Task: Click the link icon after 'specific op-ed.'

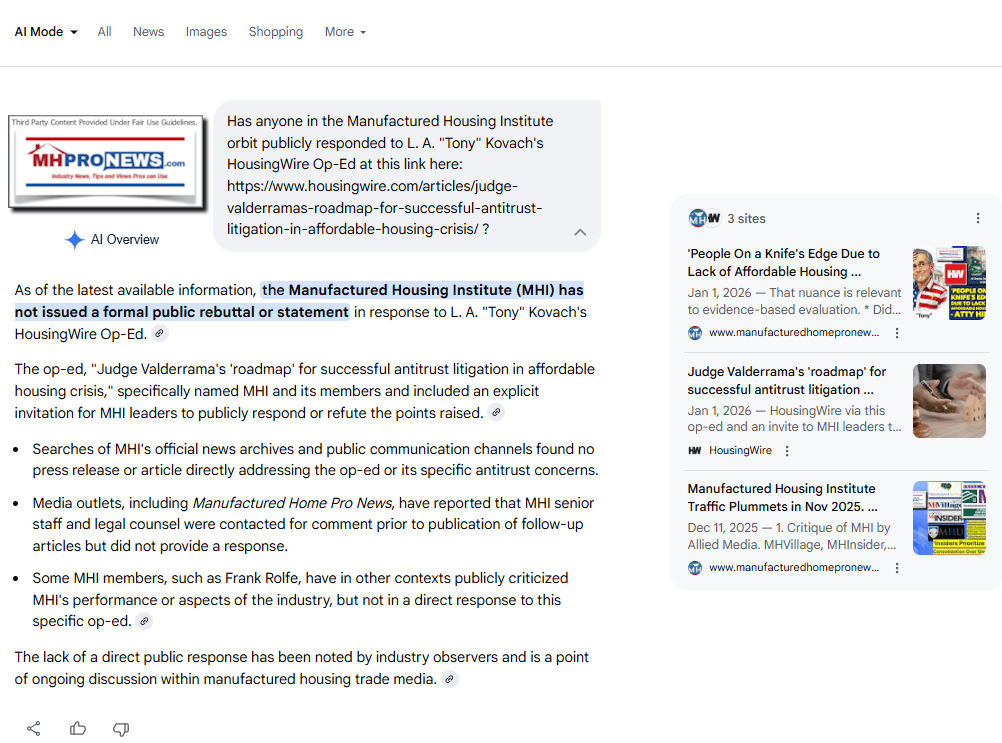Action: (x=145, y=622)
